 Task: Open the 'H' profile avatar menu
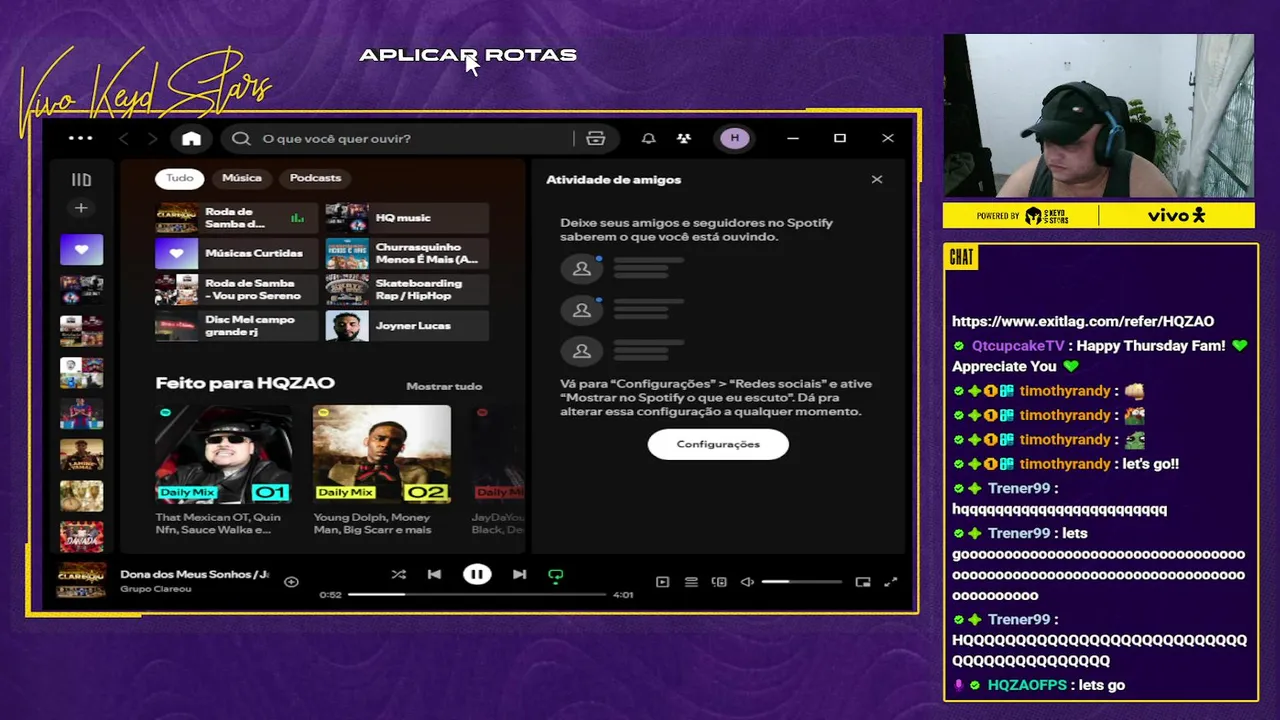[x=735, y=138]
